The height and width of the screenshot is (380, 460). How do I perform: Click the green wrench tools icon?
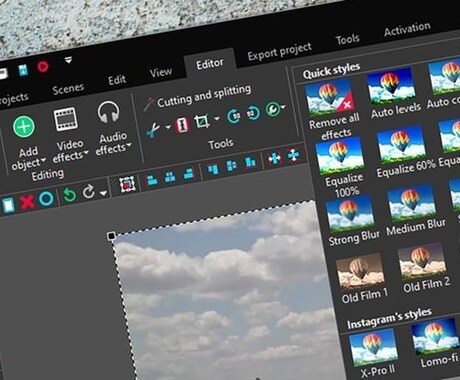pyautogui.click(x=273, y=109)
